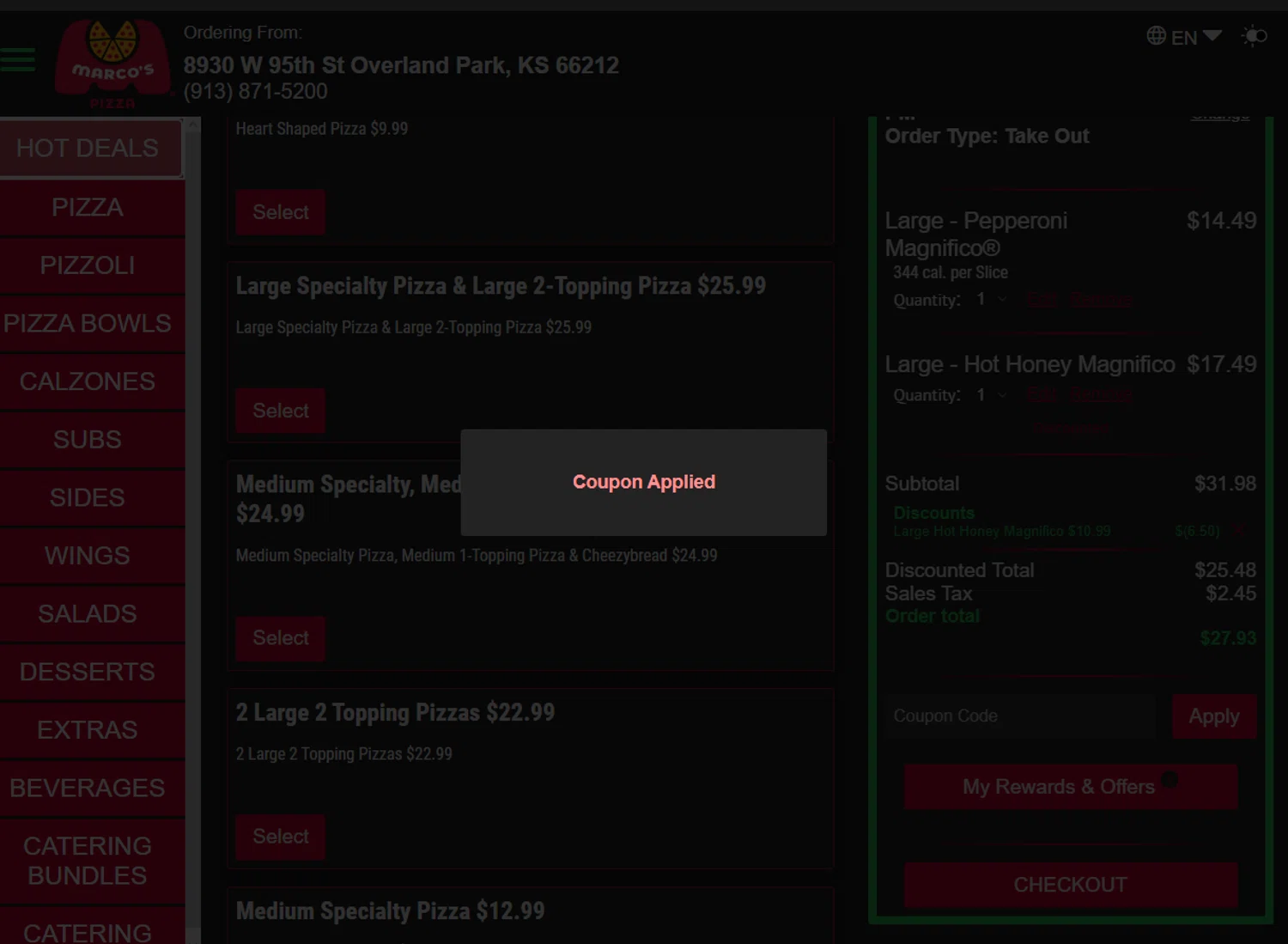The width and height of the screenshot is (1288, 944).
Task: Click the Subtotal $31.98 amount
Action: (x=1225, y=484)
